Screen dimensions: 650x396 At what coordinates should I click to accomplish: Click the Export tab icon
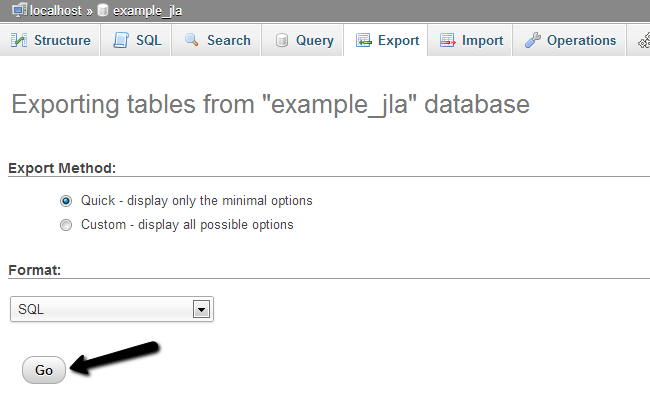363,40
